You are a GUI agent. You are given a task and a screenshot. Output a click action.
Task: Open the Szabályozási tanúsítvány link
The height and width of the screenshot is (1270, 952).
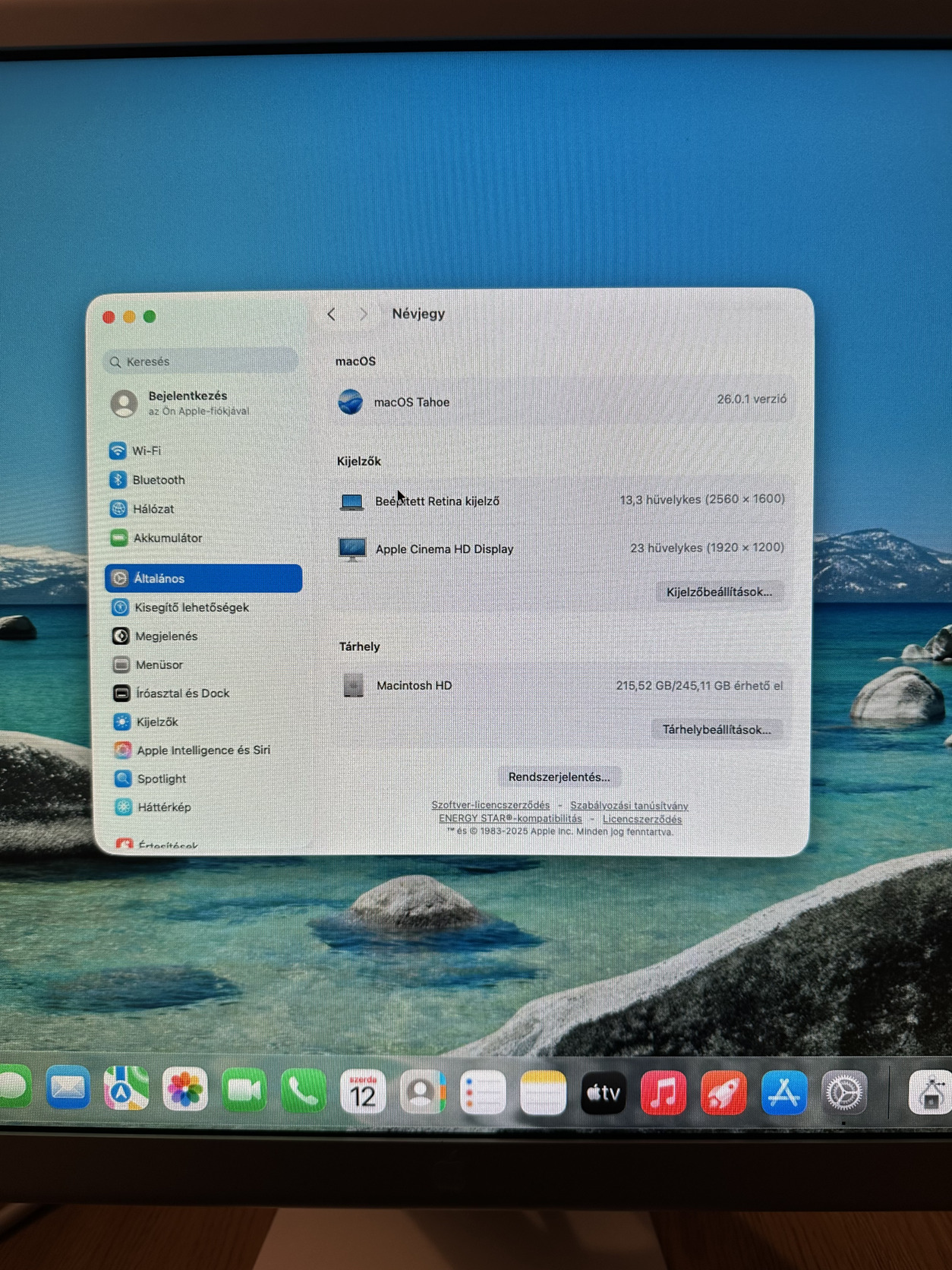coord(629,806)
